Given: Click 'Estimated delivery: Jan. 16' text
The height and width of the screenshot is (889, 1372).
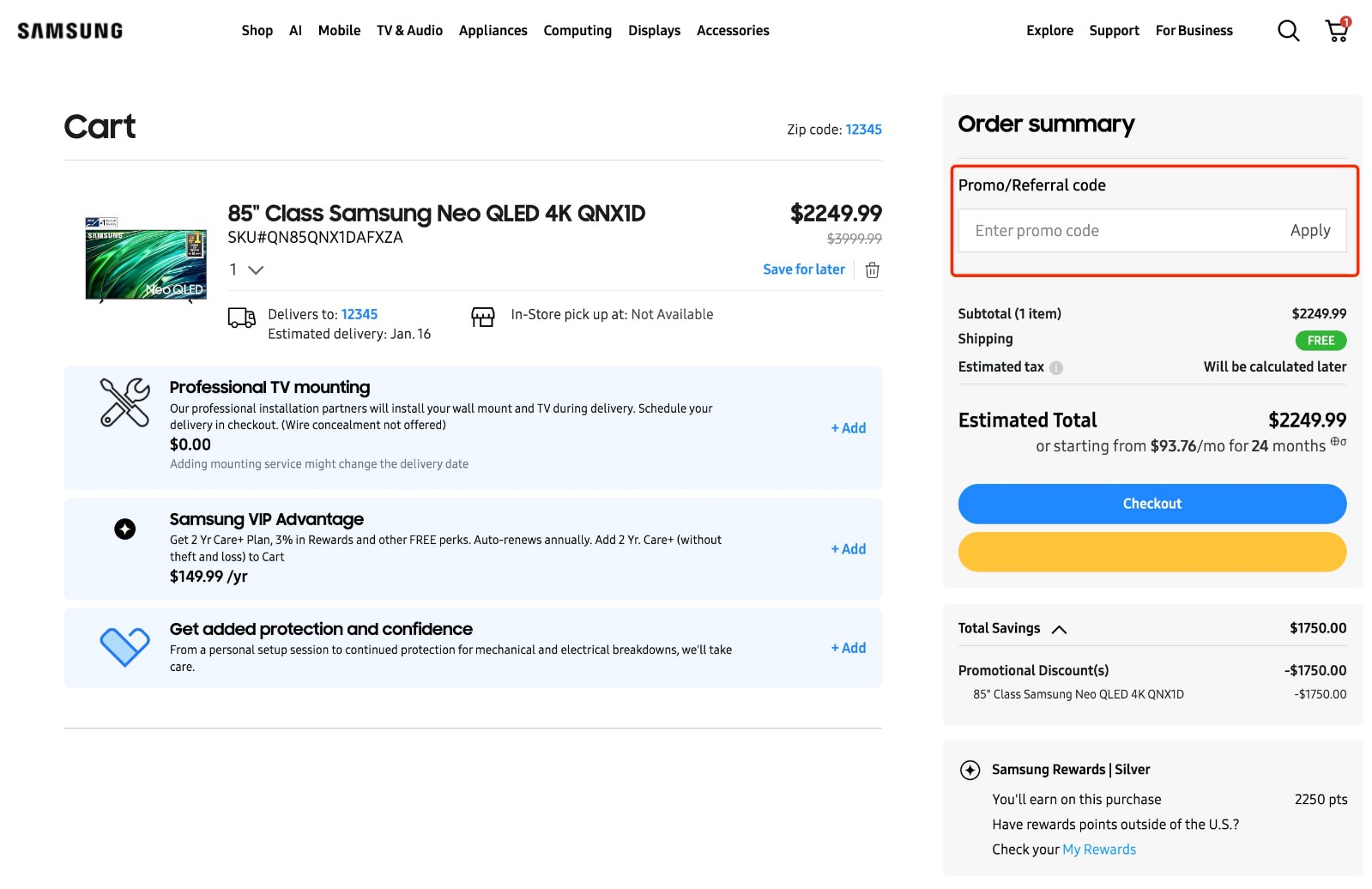Looking at the screenshot, I should click(349, 335).
